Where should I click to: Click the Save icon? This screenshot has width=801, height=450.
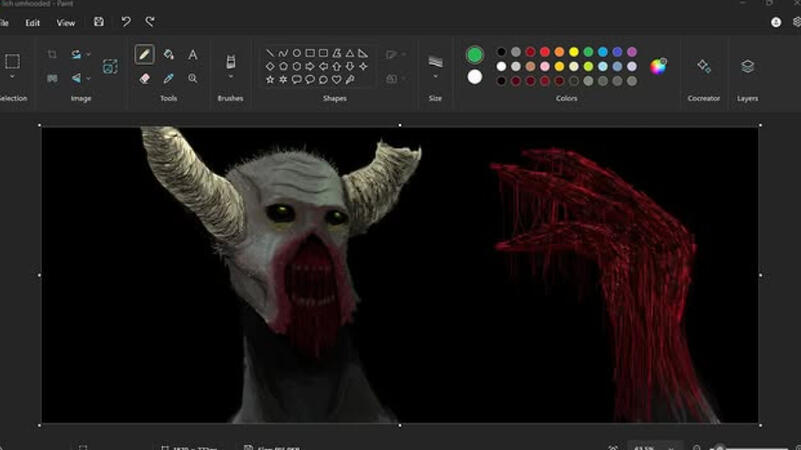pyautogui.click(x=98, y=22)
